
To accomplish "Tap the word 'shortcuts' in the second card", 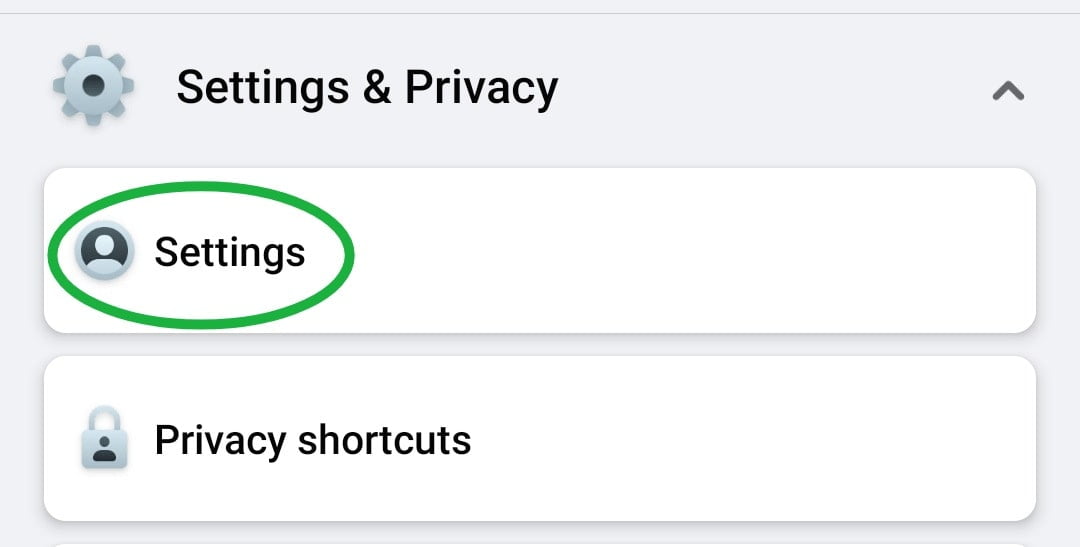I will tap(384, 441).
